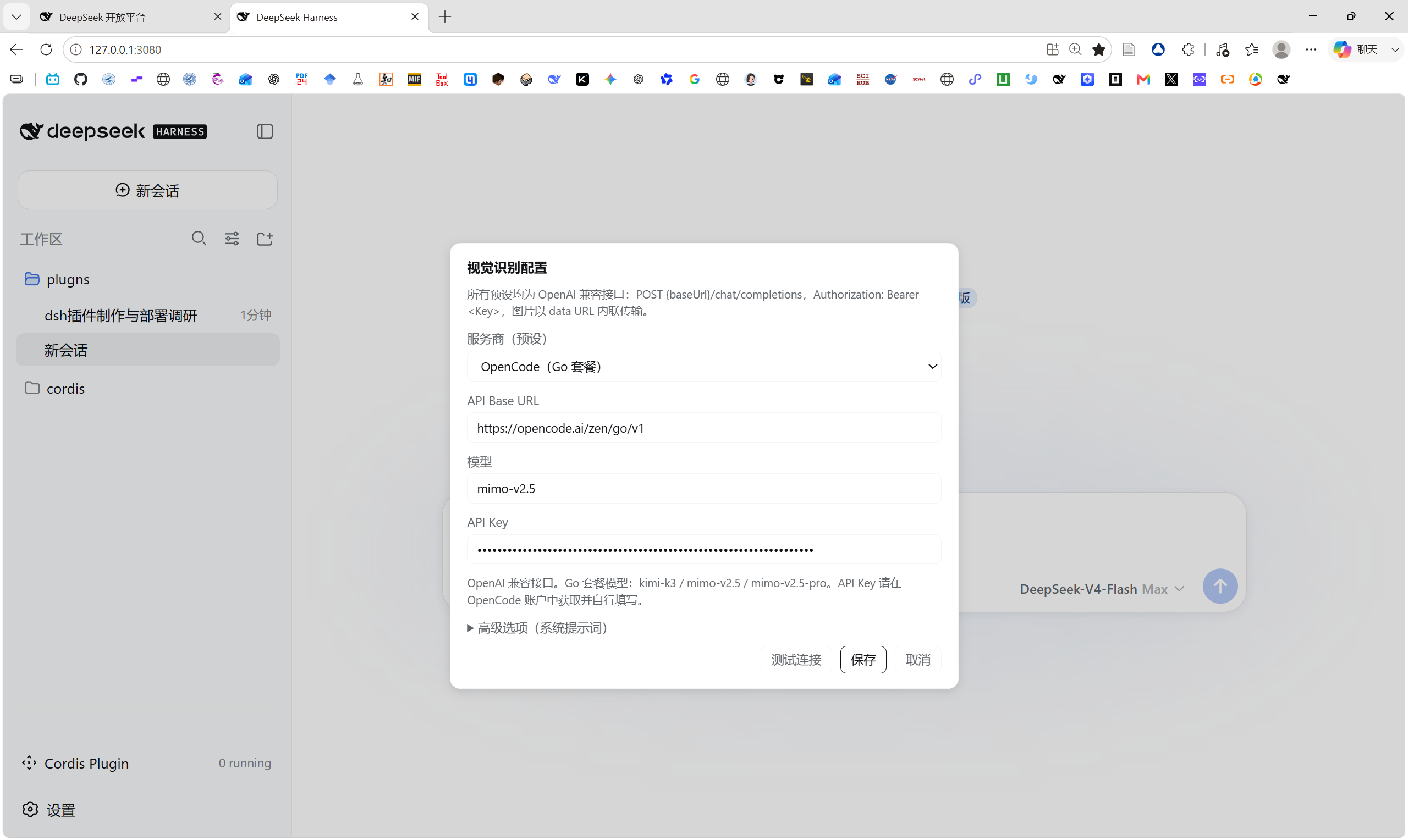Open the browser settings and more menu
The image size is (1408, 840).
click(x=1311, y=50)
